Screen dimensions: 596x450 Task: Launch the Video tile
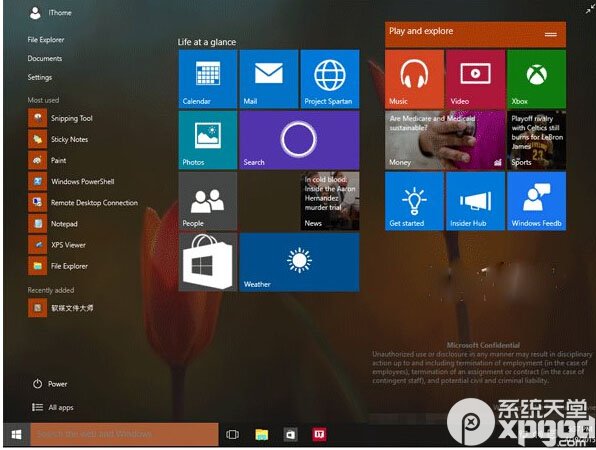(x=476, y=79)
